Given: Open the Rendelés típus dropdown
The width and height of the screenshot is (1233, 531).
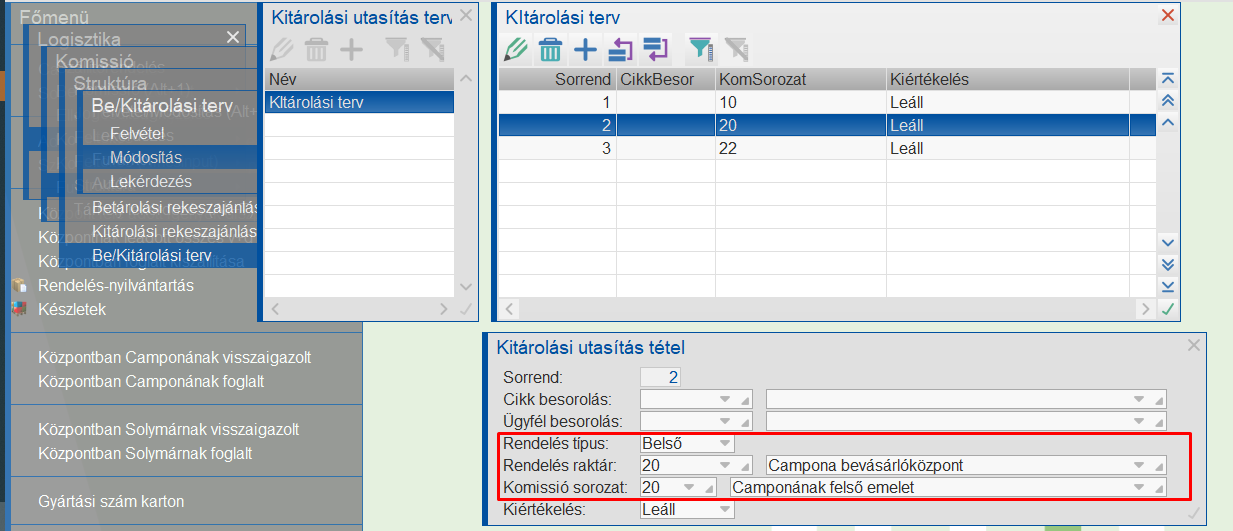Looking at the screenshot, I should (x=724, y=443).
